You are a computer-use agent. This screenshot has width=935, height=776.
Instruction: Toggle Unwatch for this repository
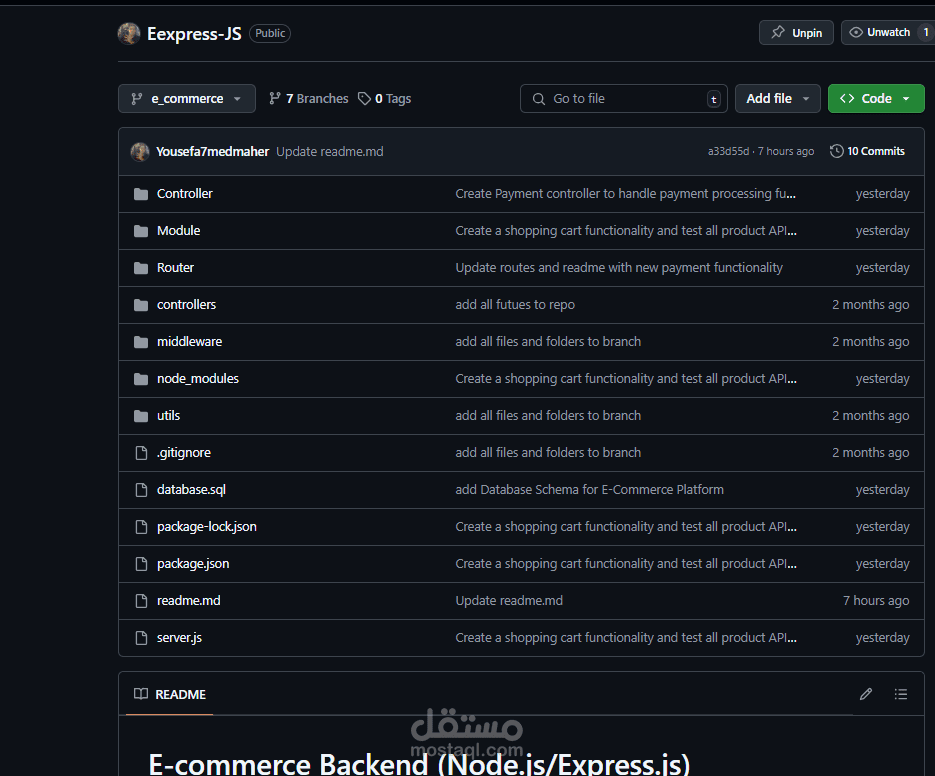888,32
